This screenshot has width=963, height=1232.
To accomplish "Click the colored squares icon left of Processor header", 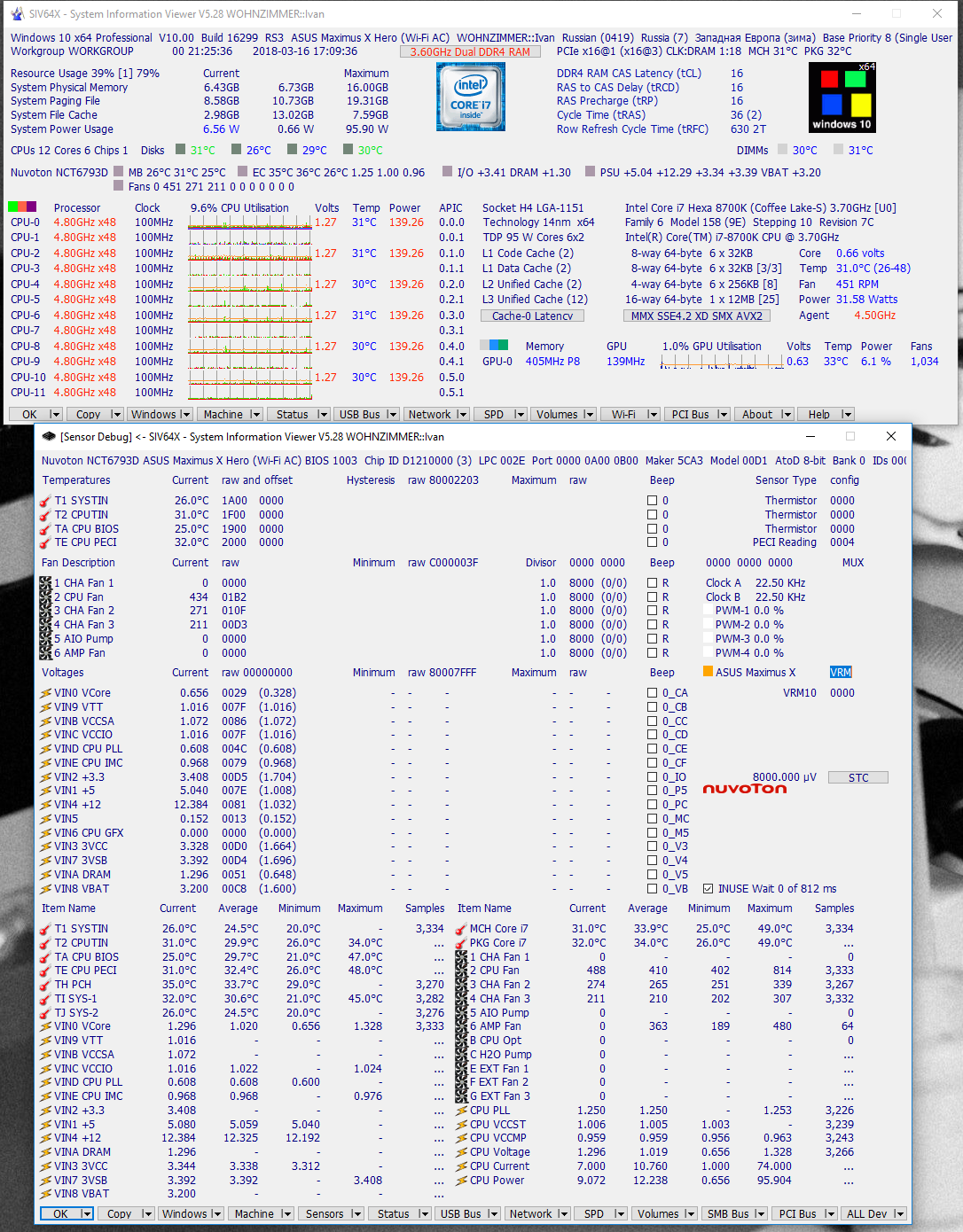I will click(x=23, y=207).
